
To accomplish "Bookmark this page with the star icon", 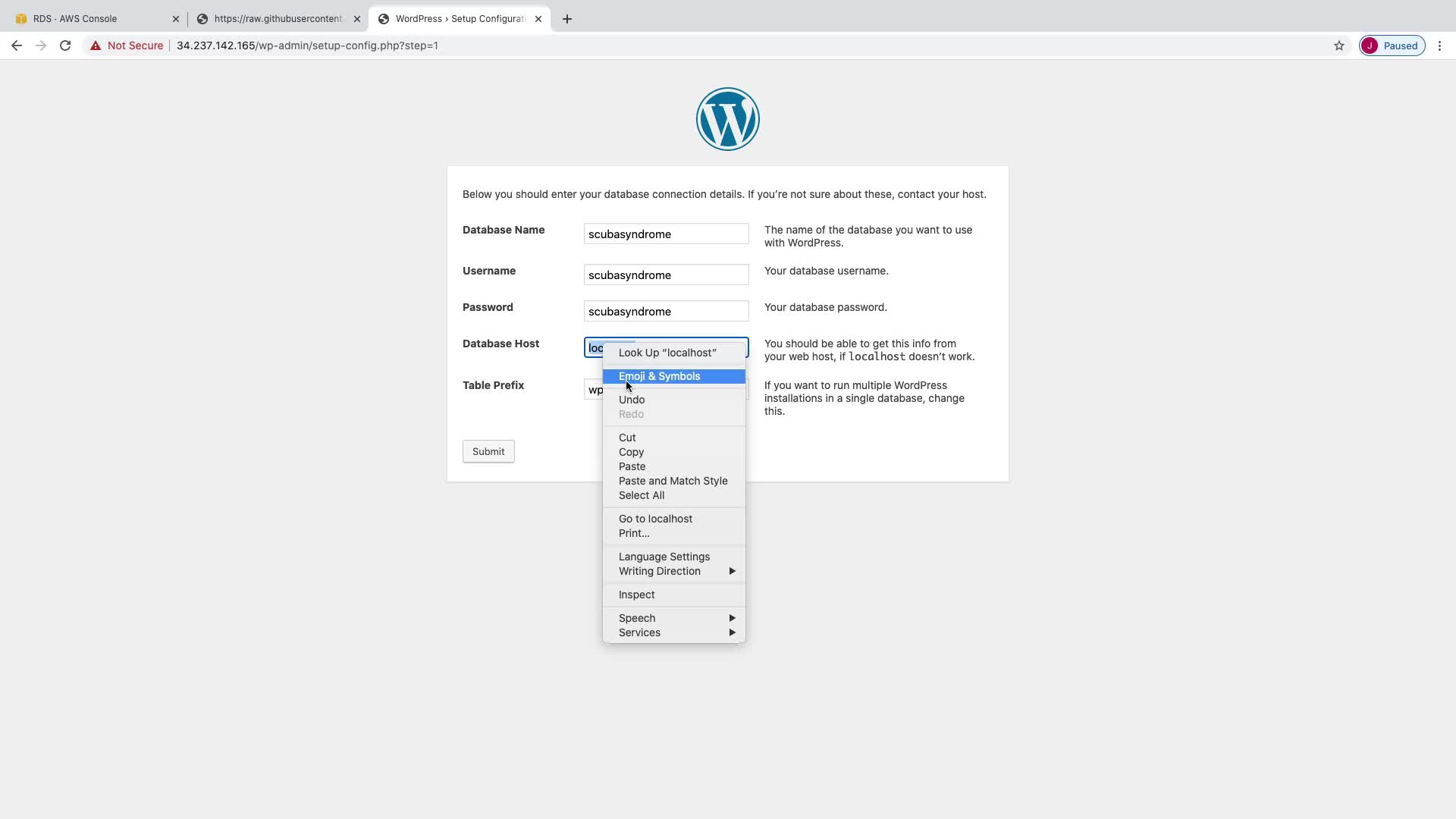I will (x=1339, y=45).
